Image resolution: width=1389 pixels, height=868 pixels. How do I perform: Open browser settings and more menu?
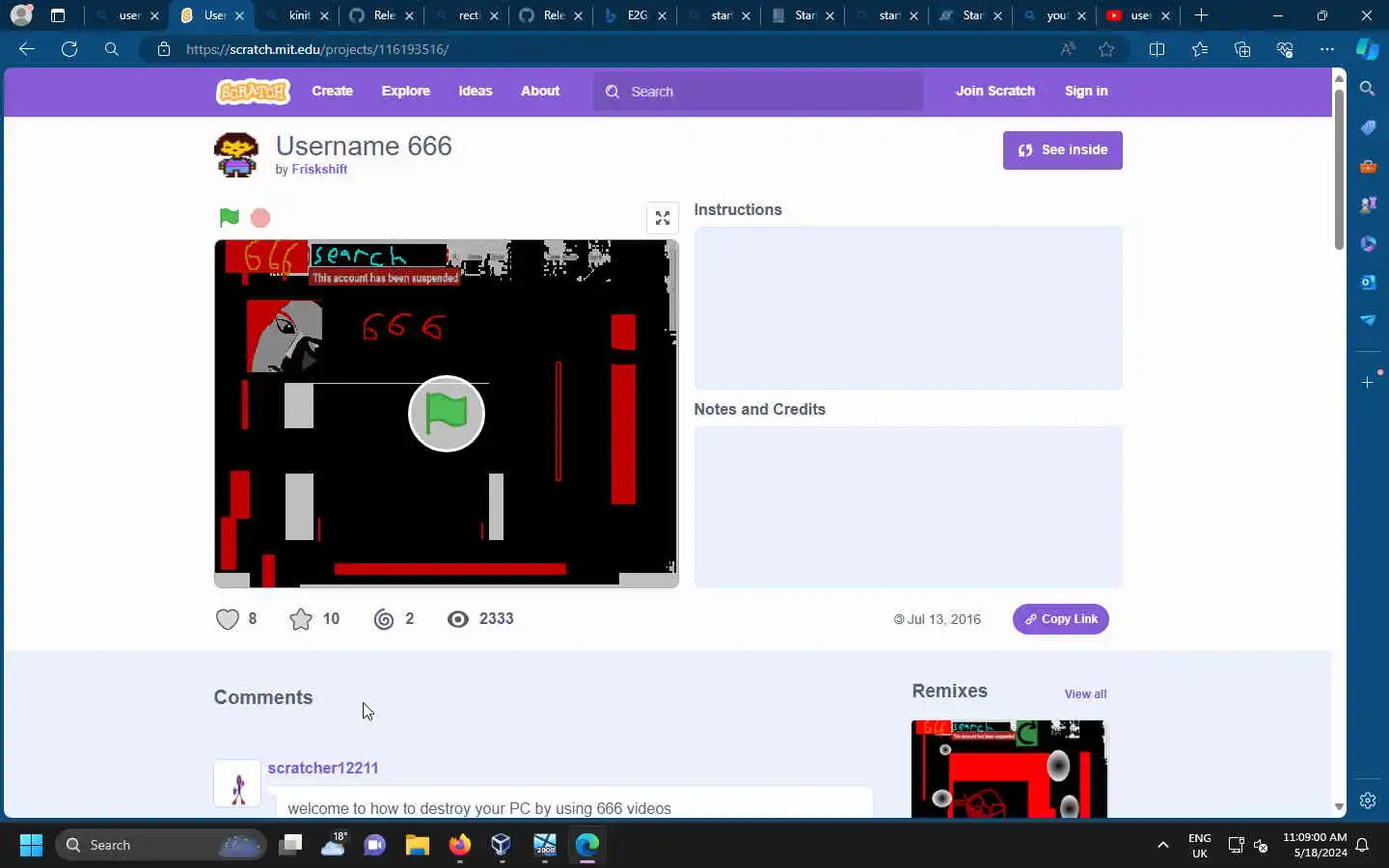click(1327, 49)
